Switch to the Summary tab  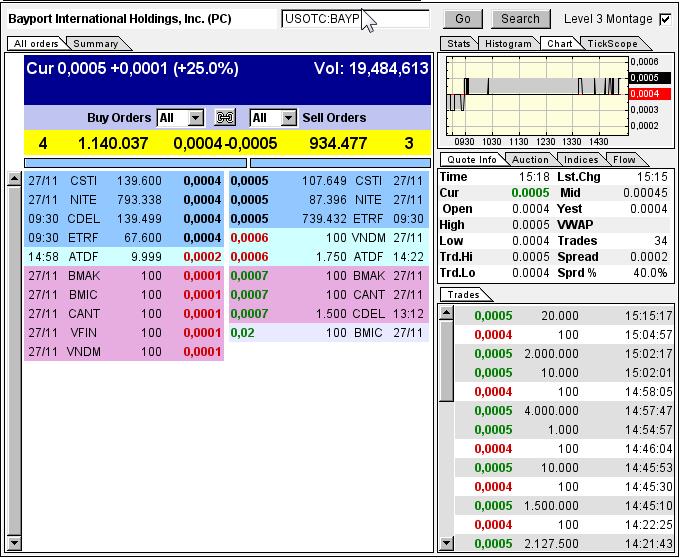(96, 43)
